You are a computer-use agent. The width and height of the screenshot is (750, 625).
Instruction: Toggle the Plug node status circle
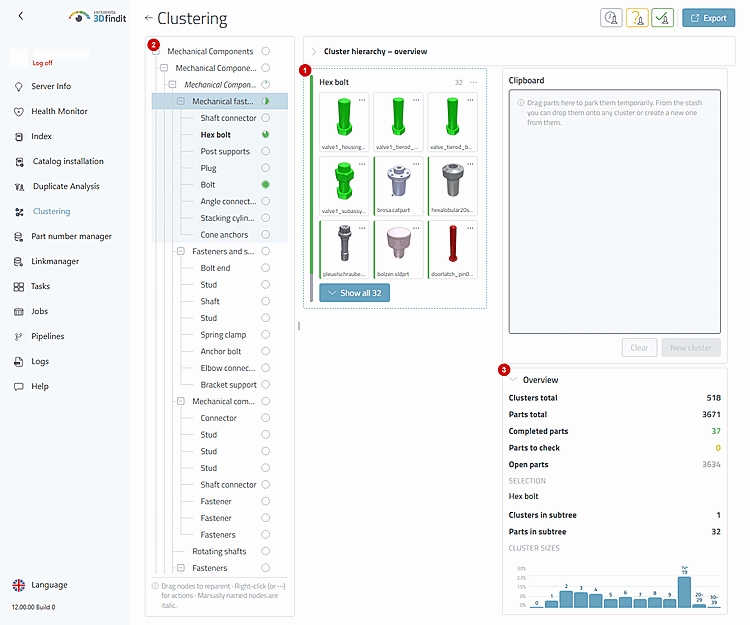coord(265,168)
